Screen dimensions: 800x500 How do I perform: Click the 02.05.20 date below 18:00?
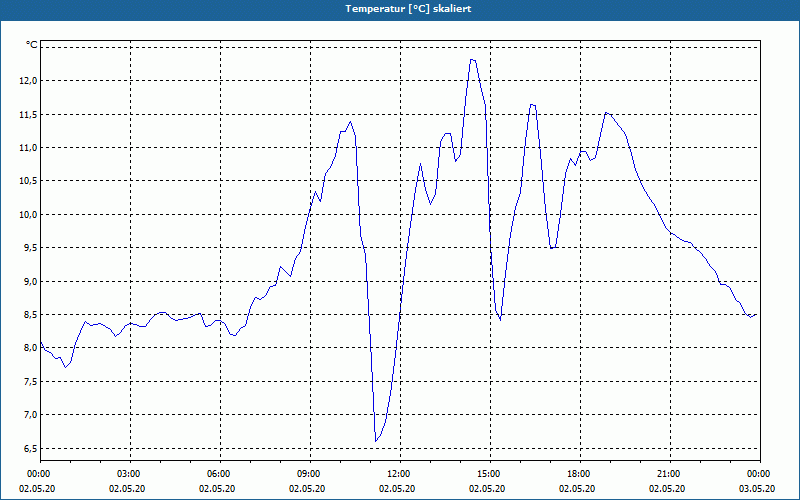(x=577, y=489)
